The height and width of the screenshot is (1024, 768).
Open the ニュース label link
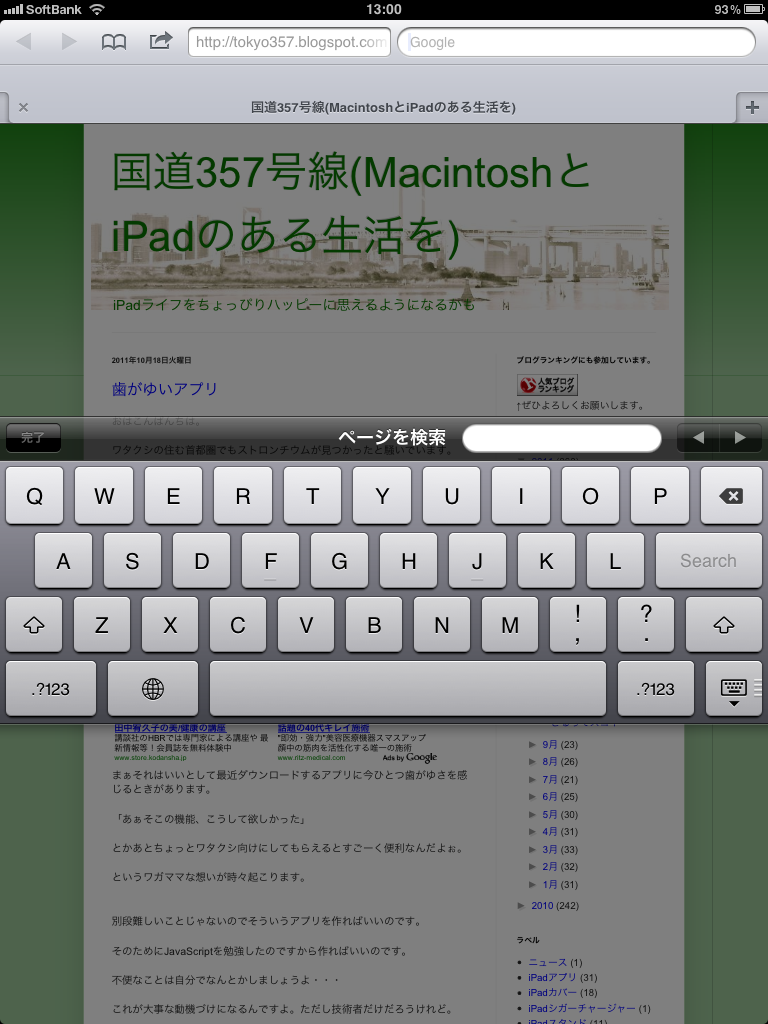click(547, 962)
